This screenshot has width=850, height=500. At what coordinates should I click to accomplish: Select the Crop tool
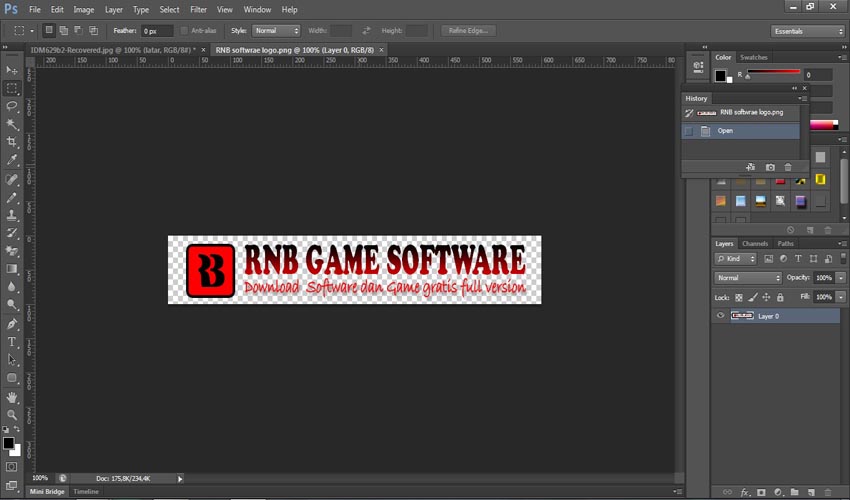[x=12, y=142]
